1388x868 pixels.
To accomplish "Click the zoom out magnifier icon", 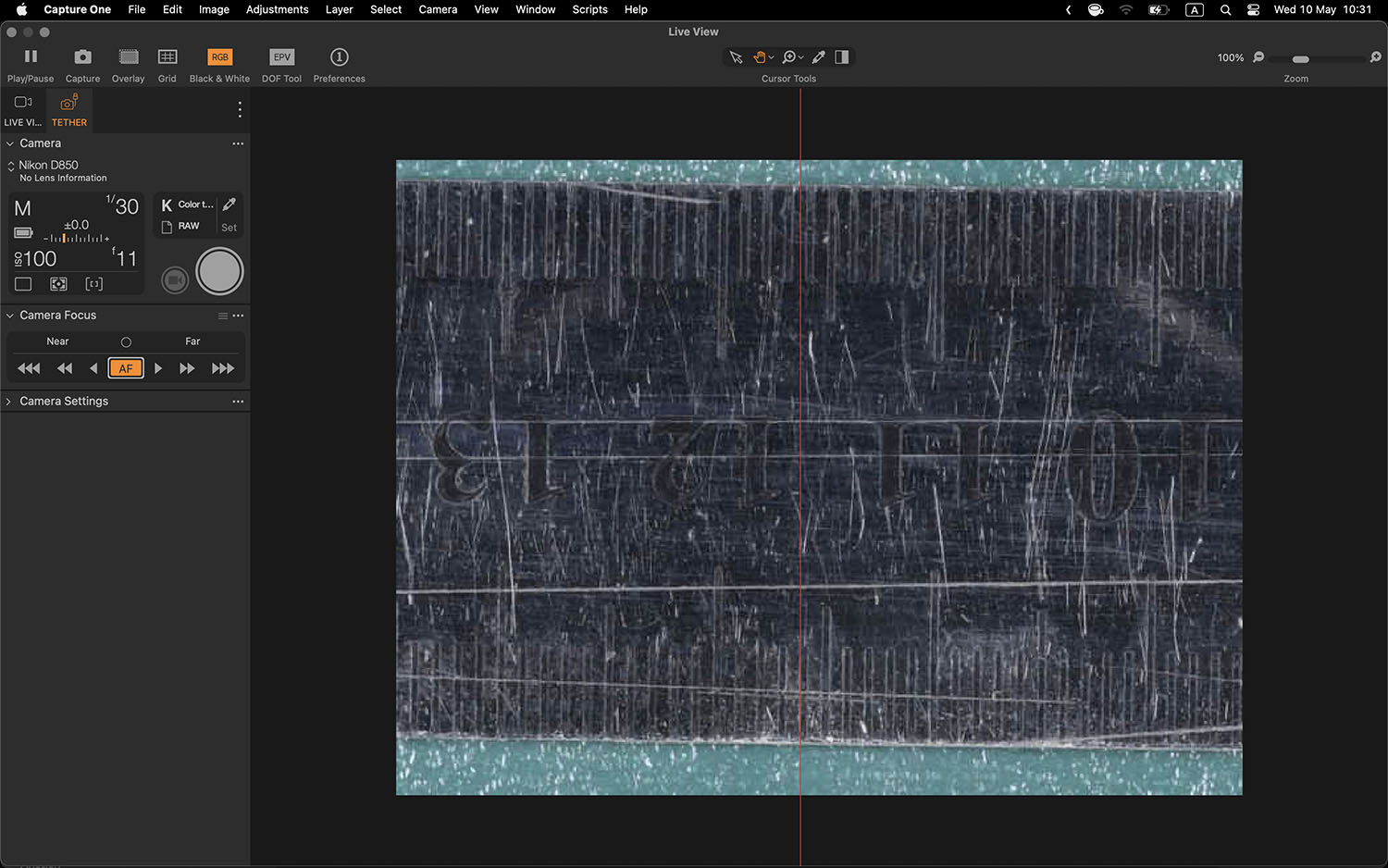I will click(1258, 57).
